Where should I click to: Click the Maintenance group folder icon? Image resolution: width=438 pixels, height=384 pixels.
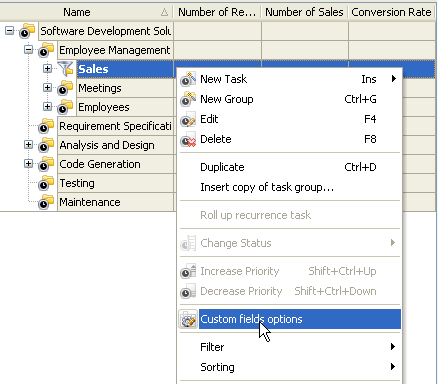coord(46,202)
